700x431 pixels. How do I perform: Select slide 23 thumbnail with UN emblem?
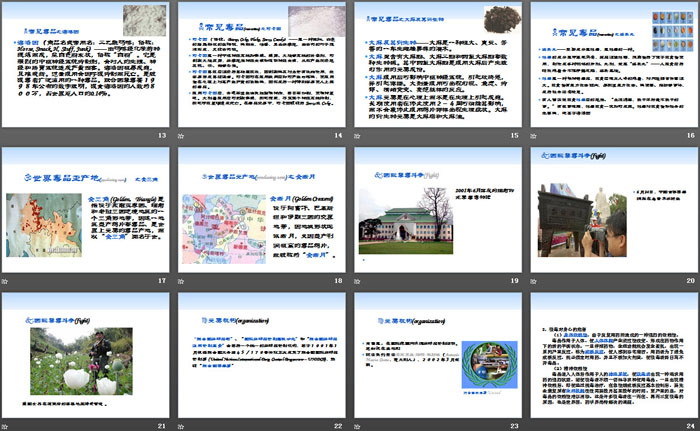click(438, 355)
